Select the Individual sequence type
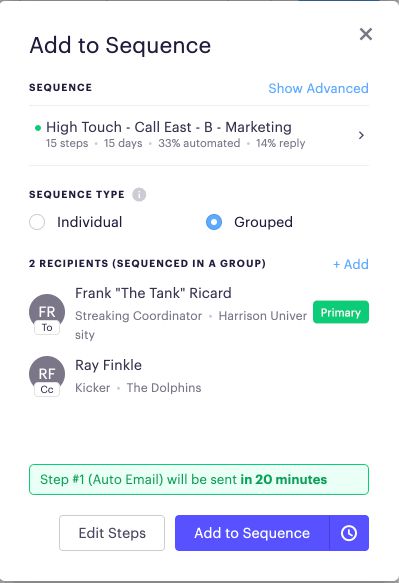 click(37, 222)
